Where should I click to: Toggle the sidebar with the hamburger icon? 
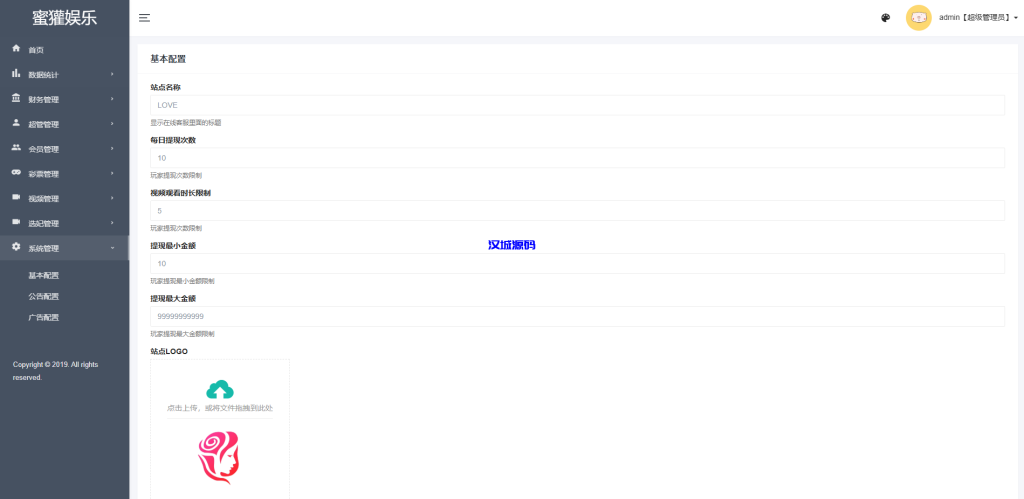pyautogui.click(x=145, y=18)
